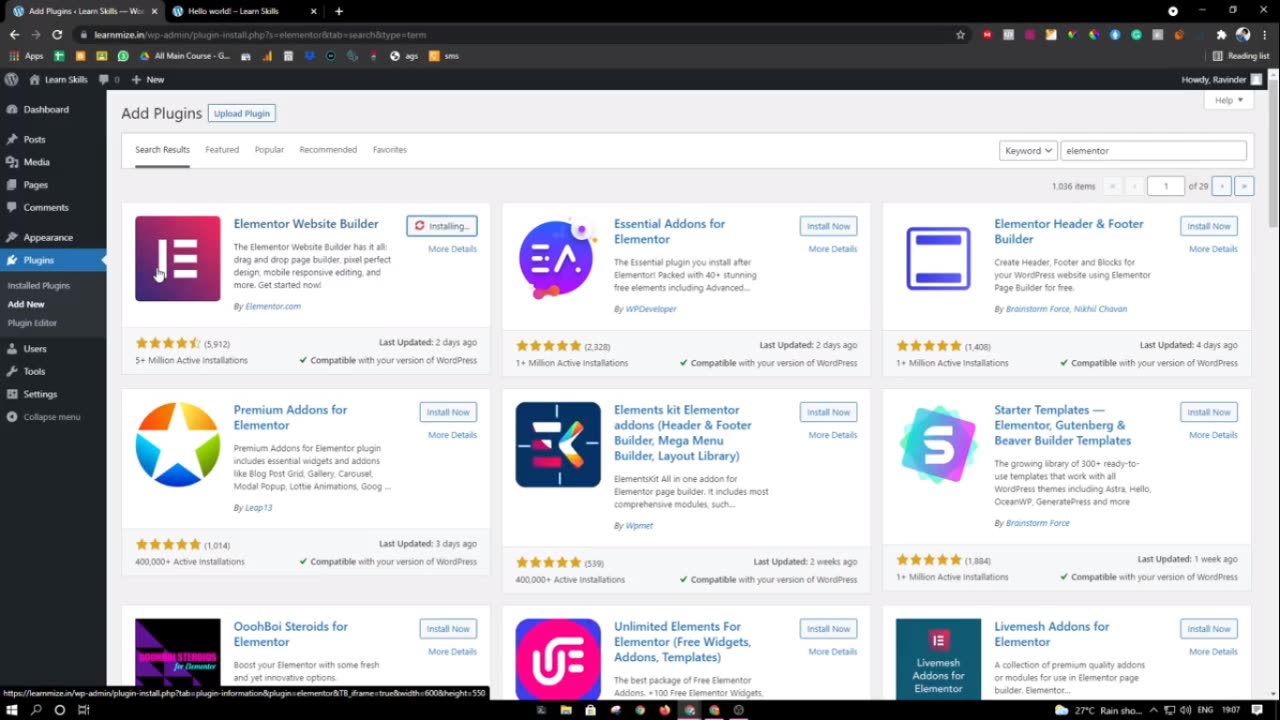Image resolution: width=1280 pixels, height=720 pixels.
Task: Install Starter Templates plugin
Action: click(x=1209, y=412)
